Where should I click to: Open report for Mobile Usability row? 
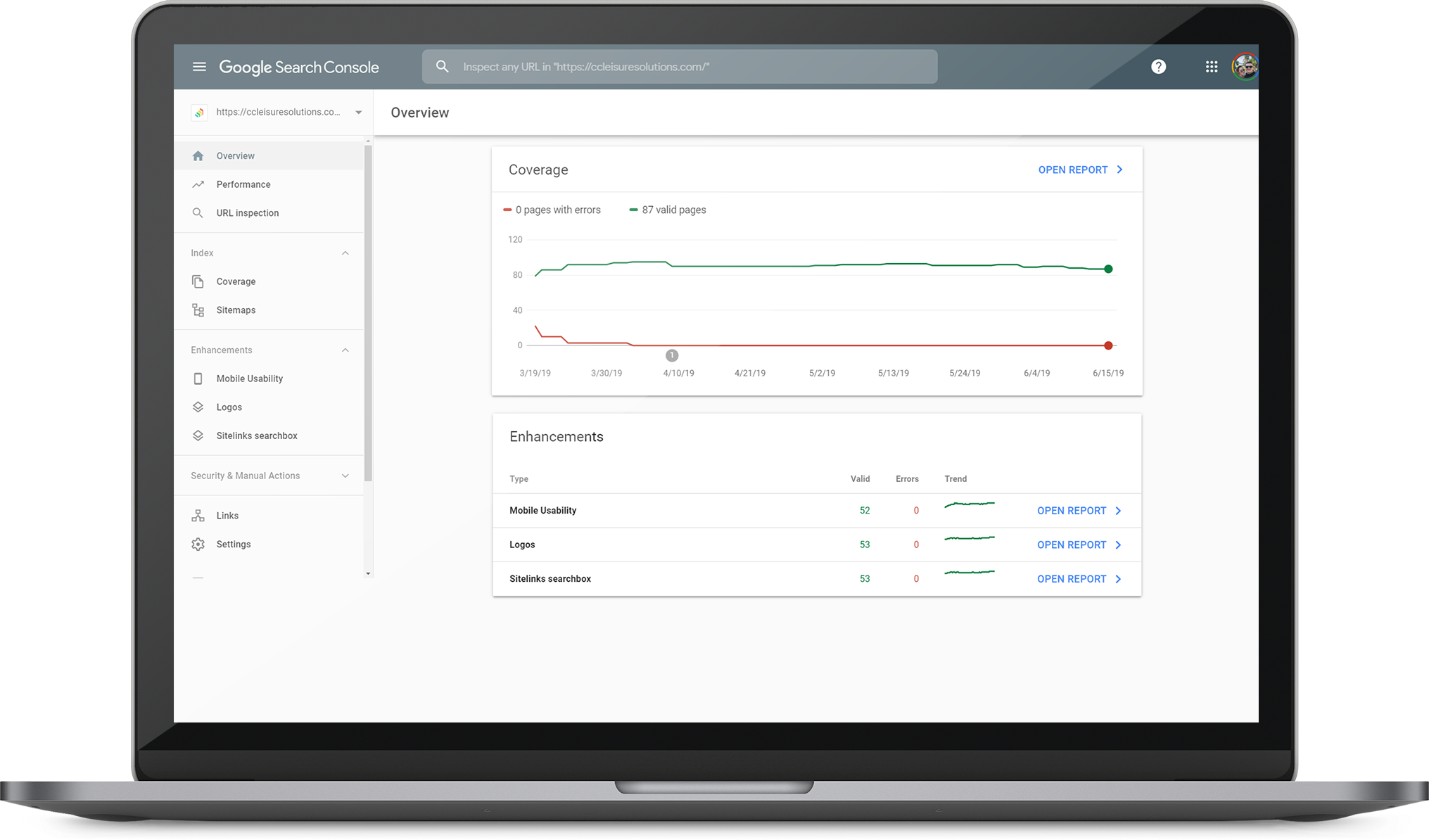pyautogui.click(x=1079, y=511)
